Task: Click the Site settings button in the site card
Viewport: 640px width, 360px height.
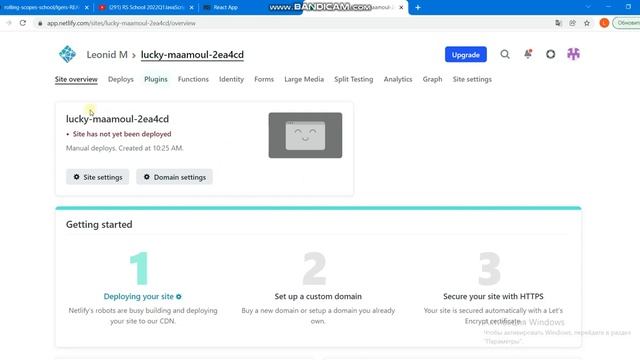Action: [98, 177]
